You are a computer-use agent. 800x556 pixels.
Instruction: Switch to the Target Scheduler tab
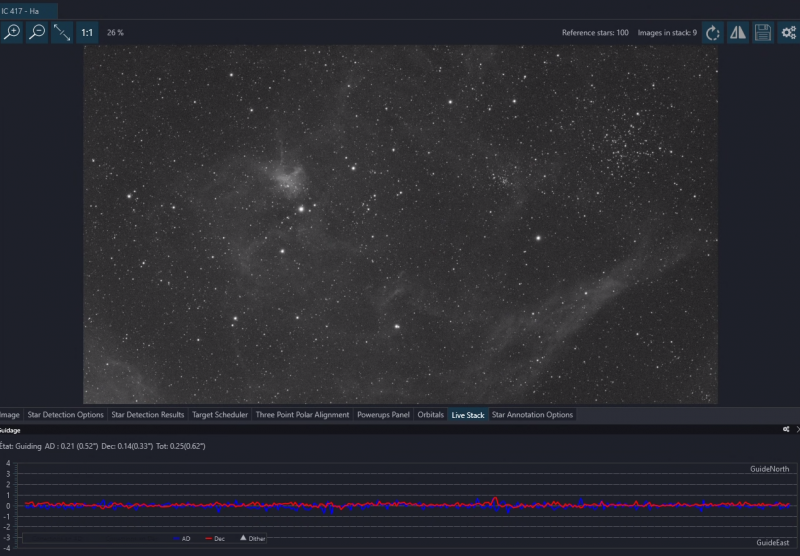click(220, 415)
